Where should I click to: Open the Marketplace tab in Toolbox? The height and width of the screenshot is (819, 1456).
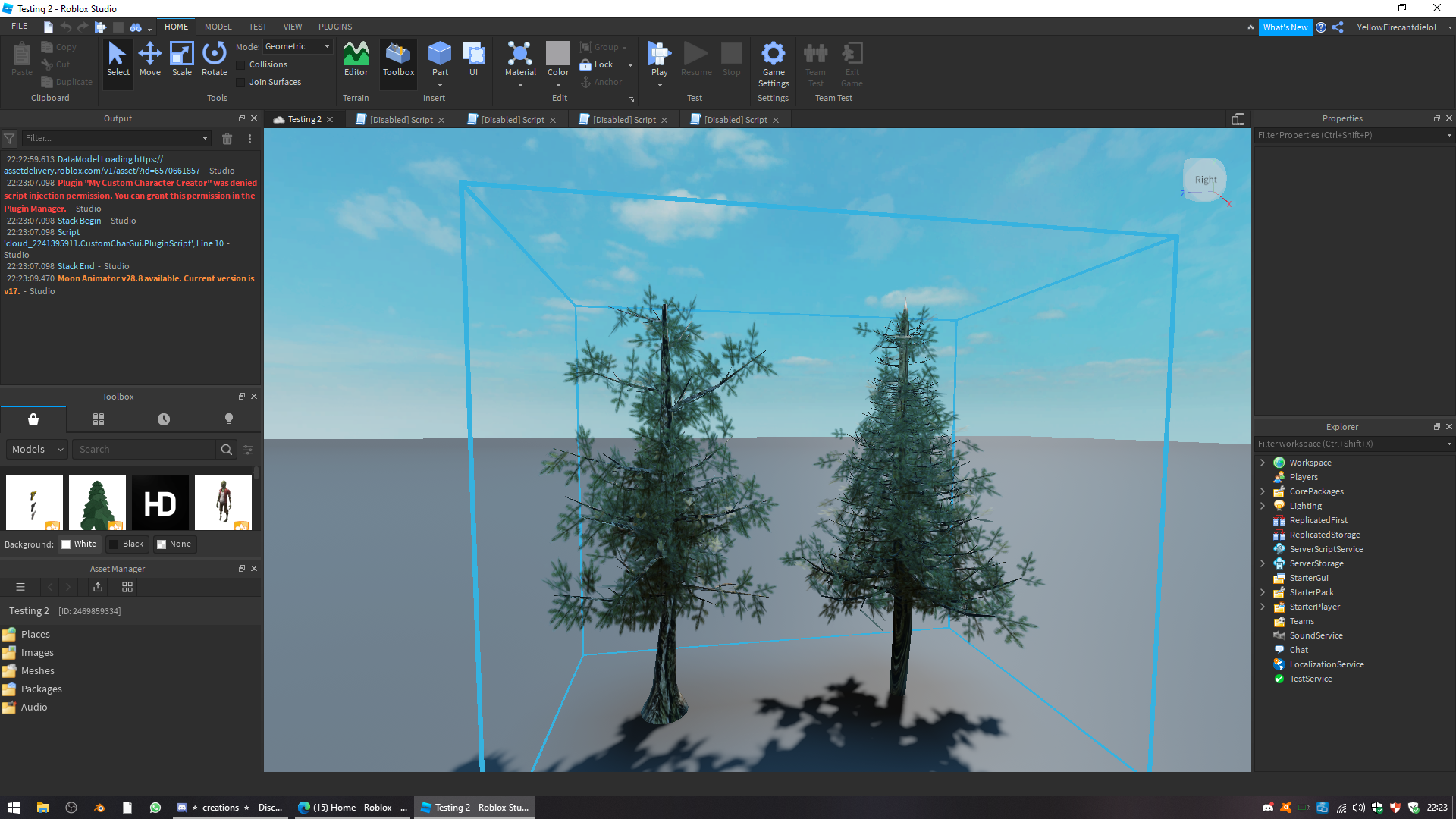point(33,419)
